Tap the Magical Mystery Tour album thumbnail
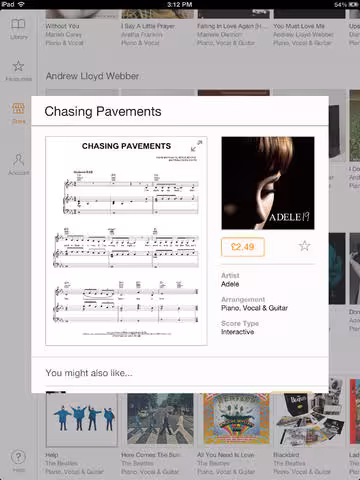This screenshot has width=360, height=480. click(x=236, y=419)
